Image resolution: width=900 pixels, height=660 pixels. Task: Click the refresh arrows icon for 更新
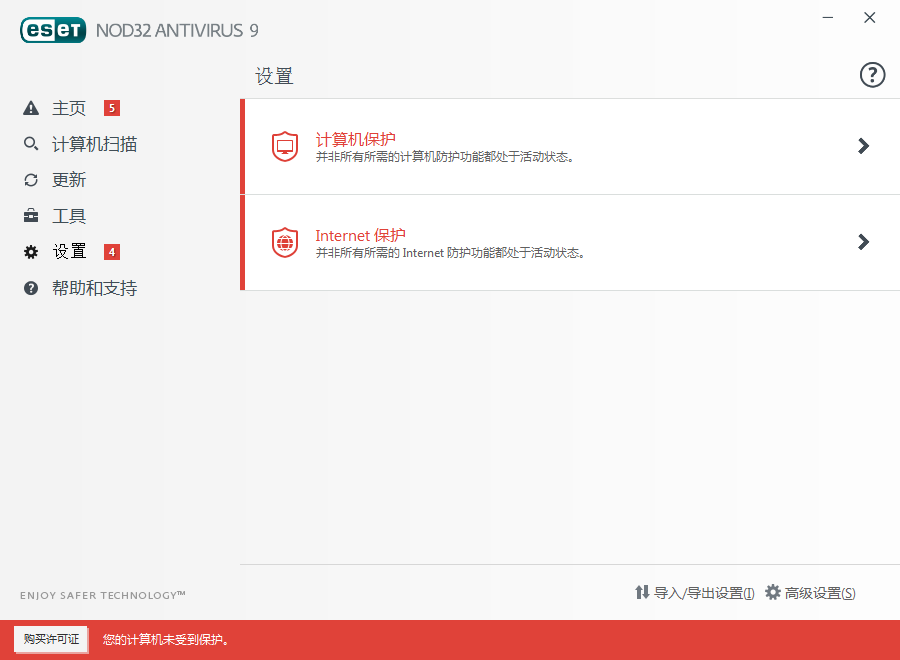click(31, 180)
